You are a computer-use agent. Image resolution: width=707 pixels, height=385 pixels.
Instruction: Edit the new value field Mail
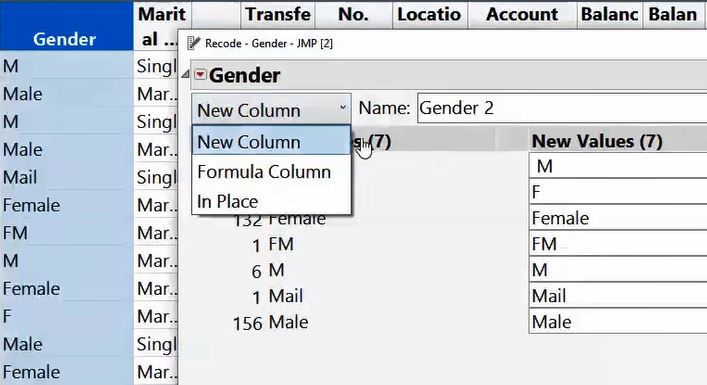click(618, 296)
